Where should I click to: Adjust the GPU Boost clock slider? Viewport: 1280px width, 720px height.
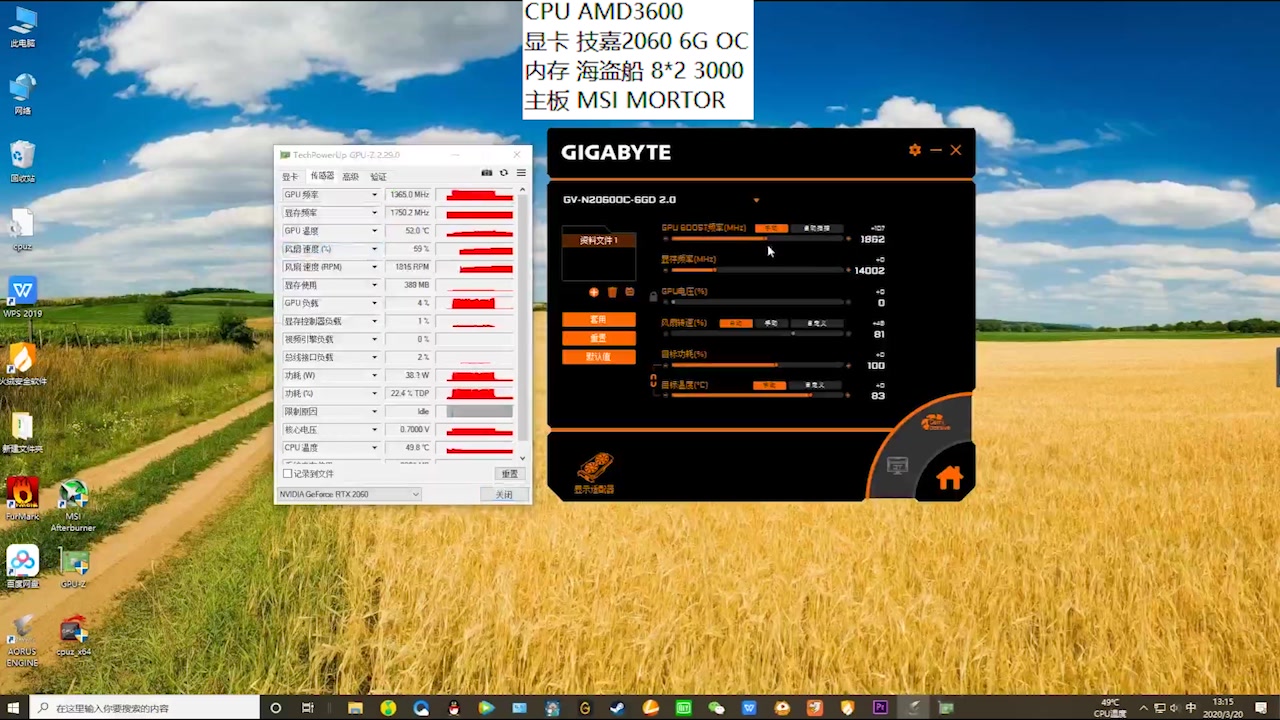click(757, 239)
